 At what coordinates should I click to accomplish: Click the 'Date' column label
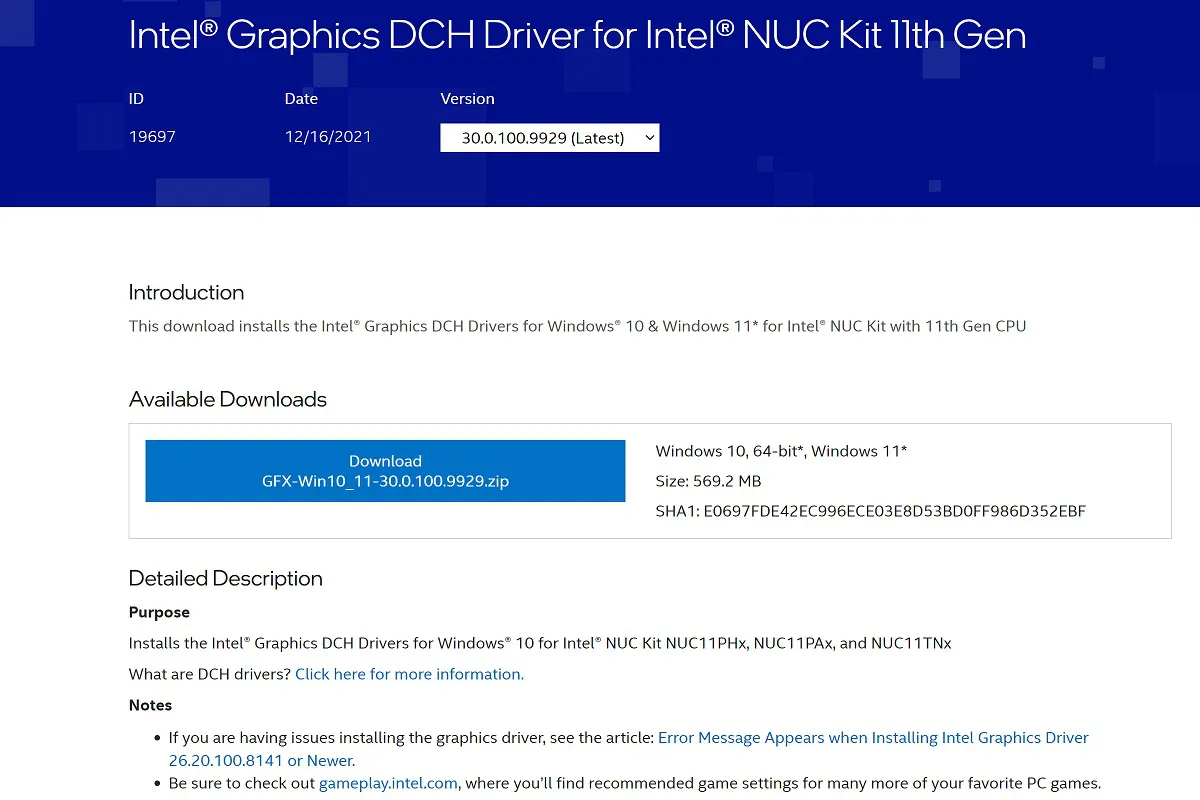point(301,99)
